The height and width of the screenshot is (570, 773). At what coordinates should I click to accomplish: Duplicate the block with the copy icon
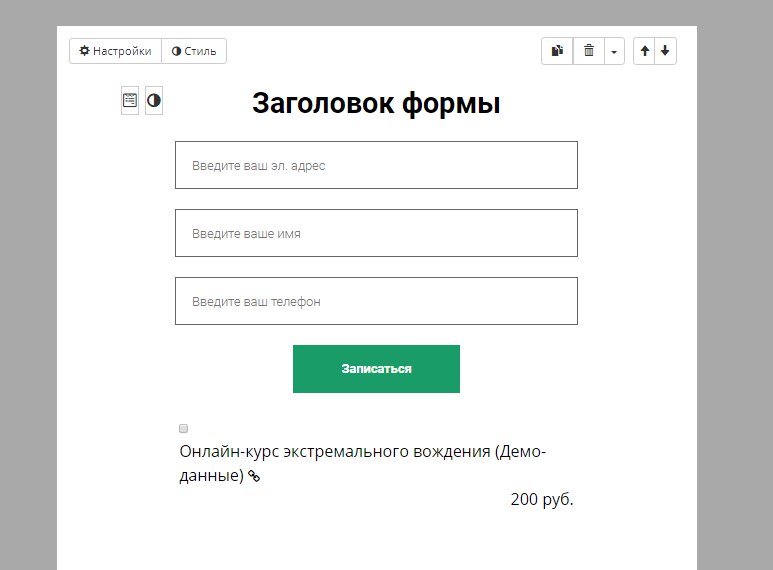coord(557,51)
